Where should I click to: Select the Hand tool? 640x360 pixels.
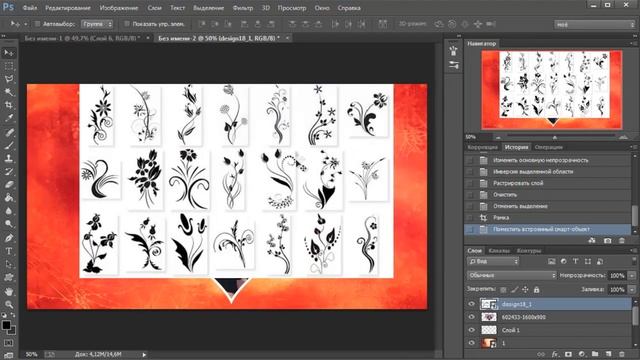9,291
